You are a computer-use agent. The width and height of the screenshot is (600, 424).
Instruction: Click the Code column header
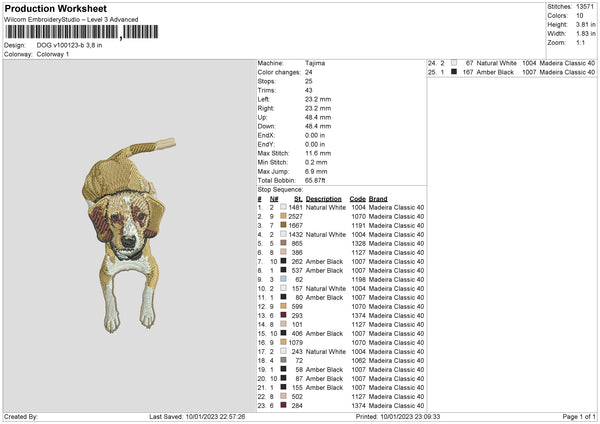357,198
